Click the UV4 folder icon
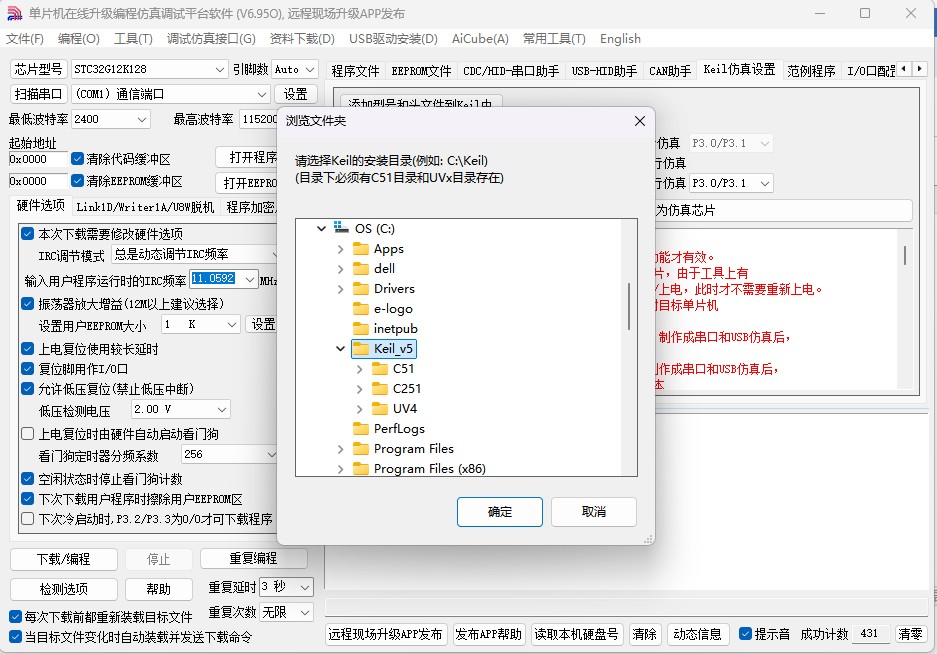 tap(379, 409)
